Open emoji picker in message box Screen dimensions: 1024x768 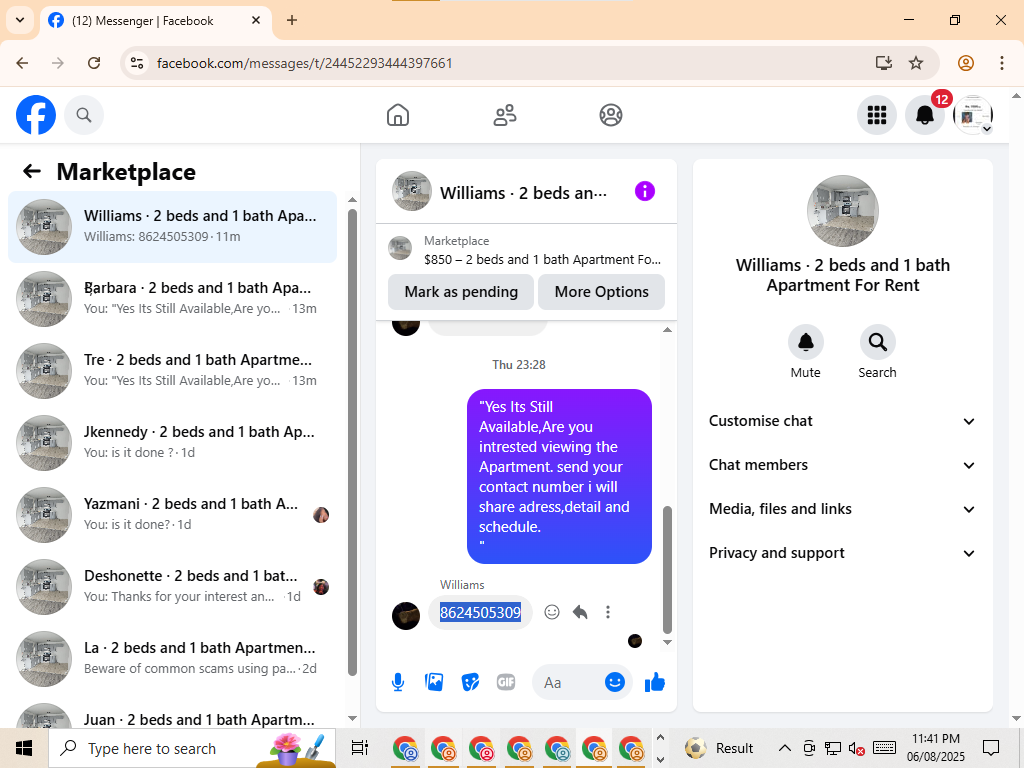615,682
